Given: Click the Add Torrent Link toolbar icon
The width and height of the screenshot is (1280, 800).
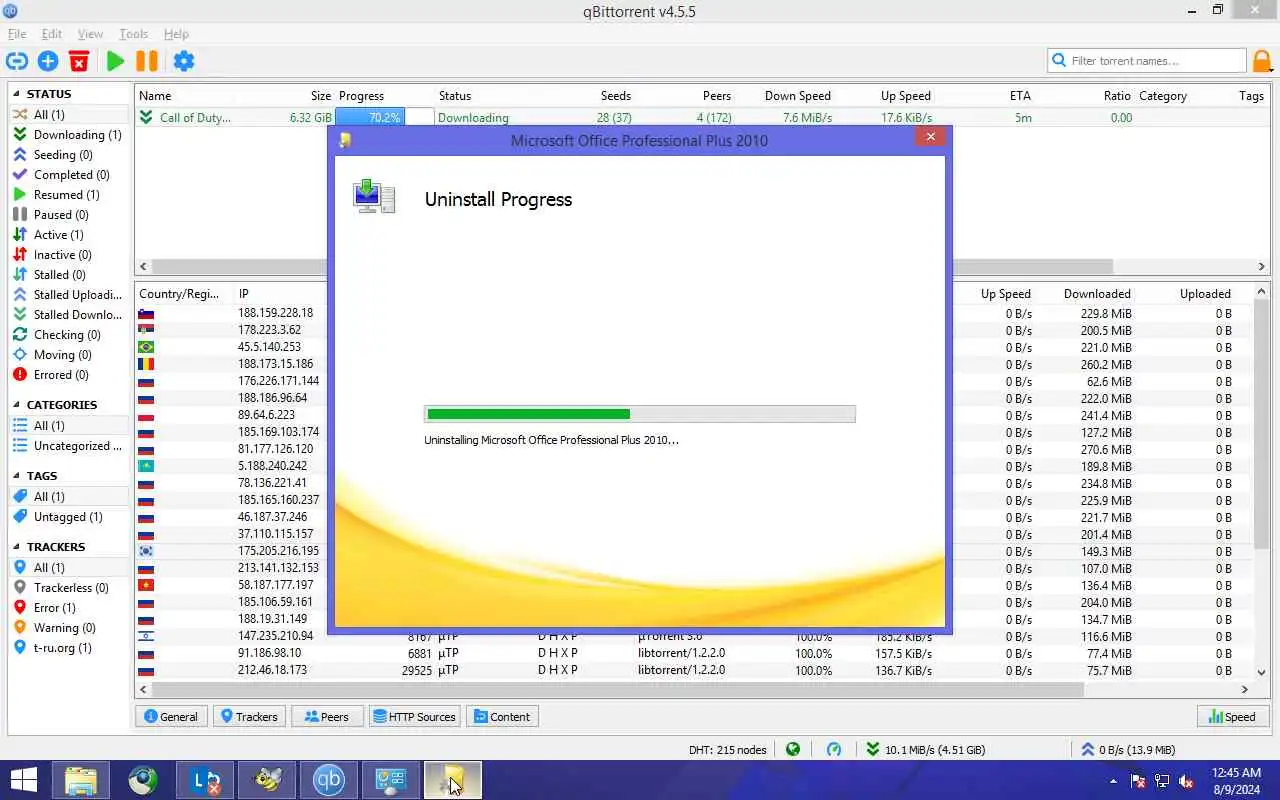Looking at the screenshot, I should 17,61.
